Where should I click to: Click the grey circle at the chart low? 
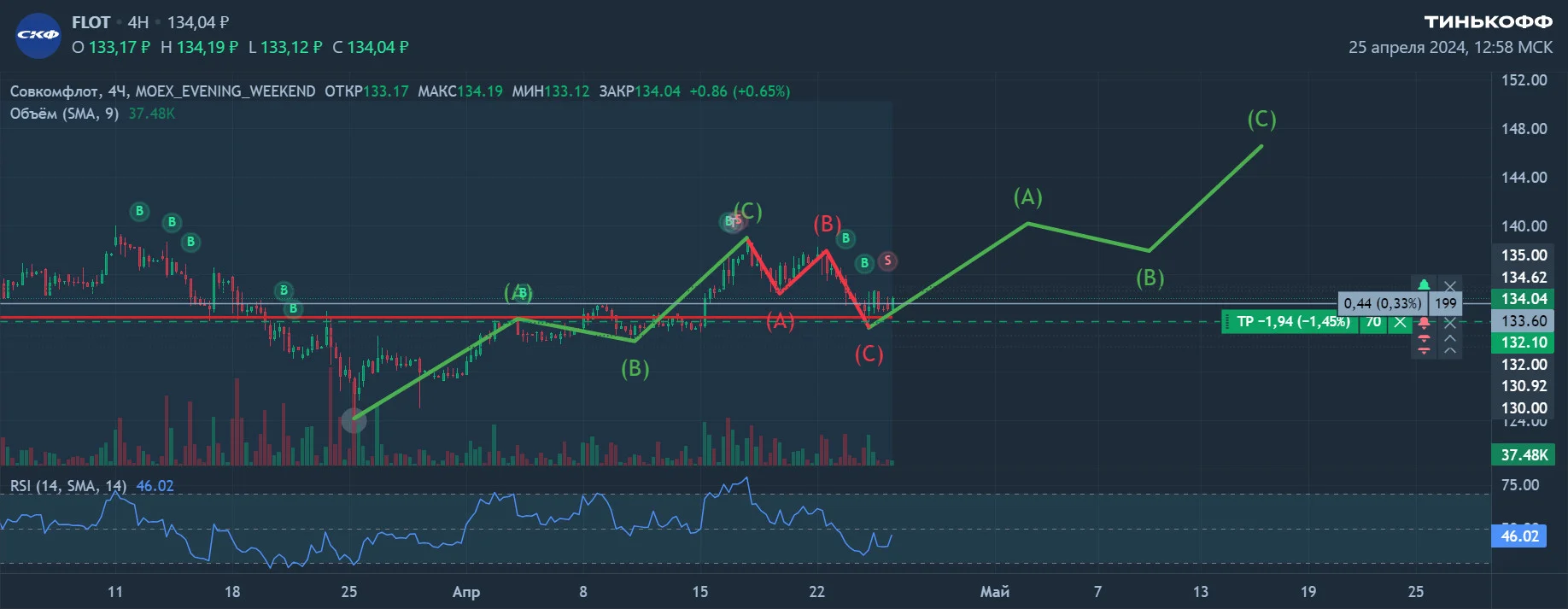[x=354, y=419]
